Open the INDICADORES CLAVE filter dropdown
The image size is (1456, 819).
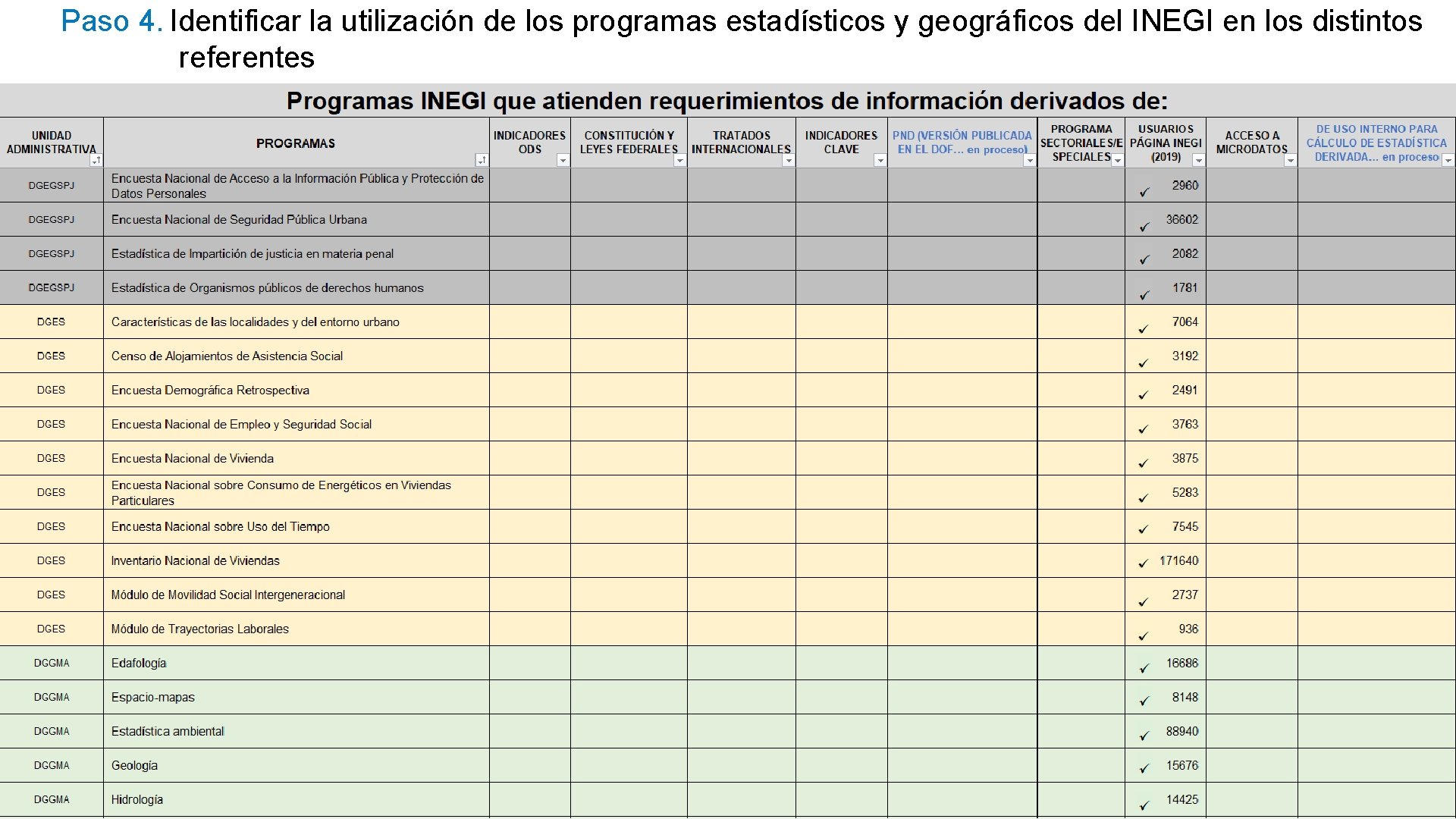pyautogui.click(x=880, y=160)
